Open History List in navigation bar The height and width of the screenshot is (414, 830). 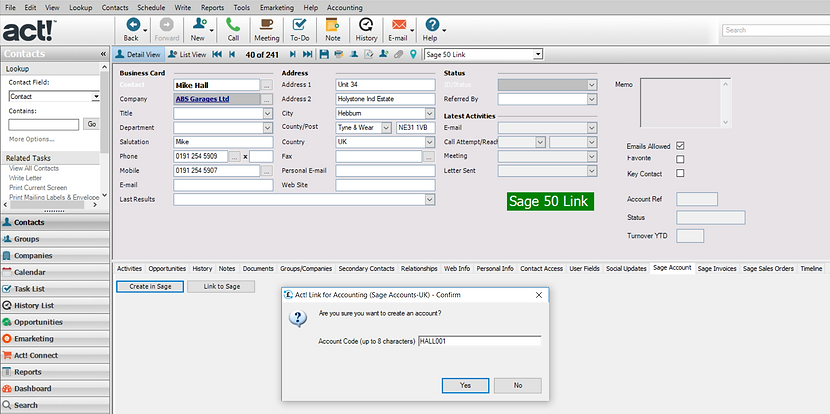pyautogui.click(x=55, y=305)
